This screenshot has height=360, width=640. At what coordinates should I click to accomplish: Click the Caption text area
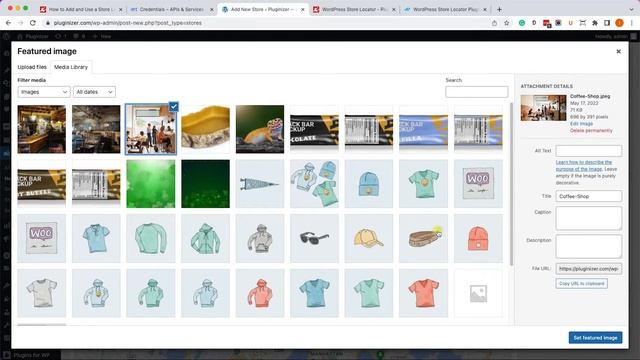point(589,218)
